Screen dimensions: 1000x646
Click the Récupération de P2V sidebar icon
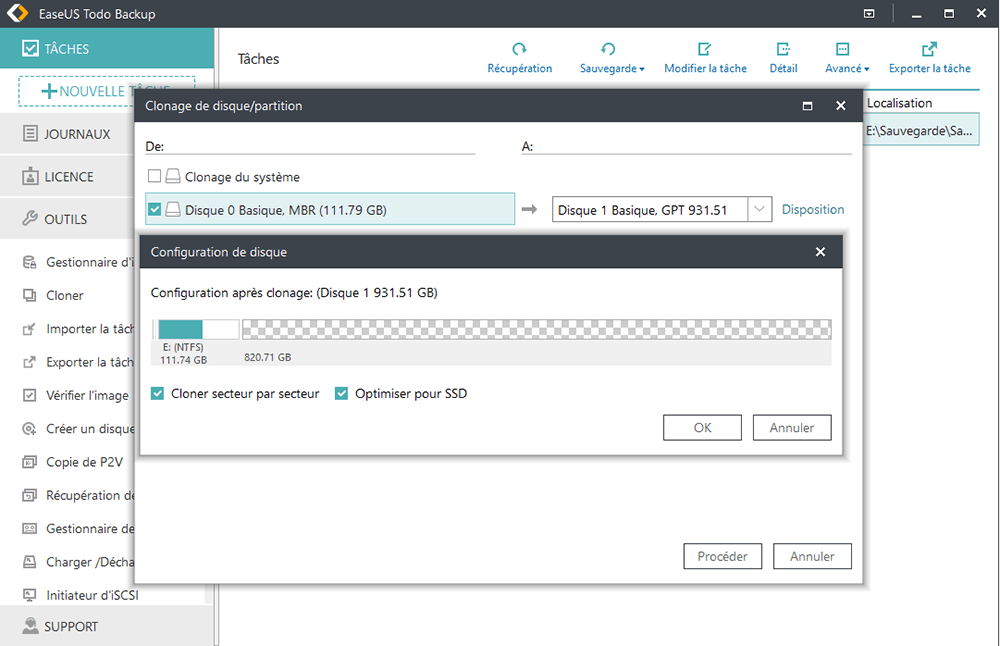coord(29,496)
